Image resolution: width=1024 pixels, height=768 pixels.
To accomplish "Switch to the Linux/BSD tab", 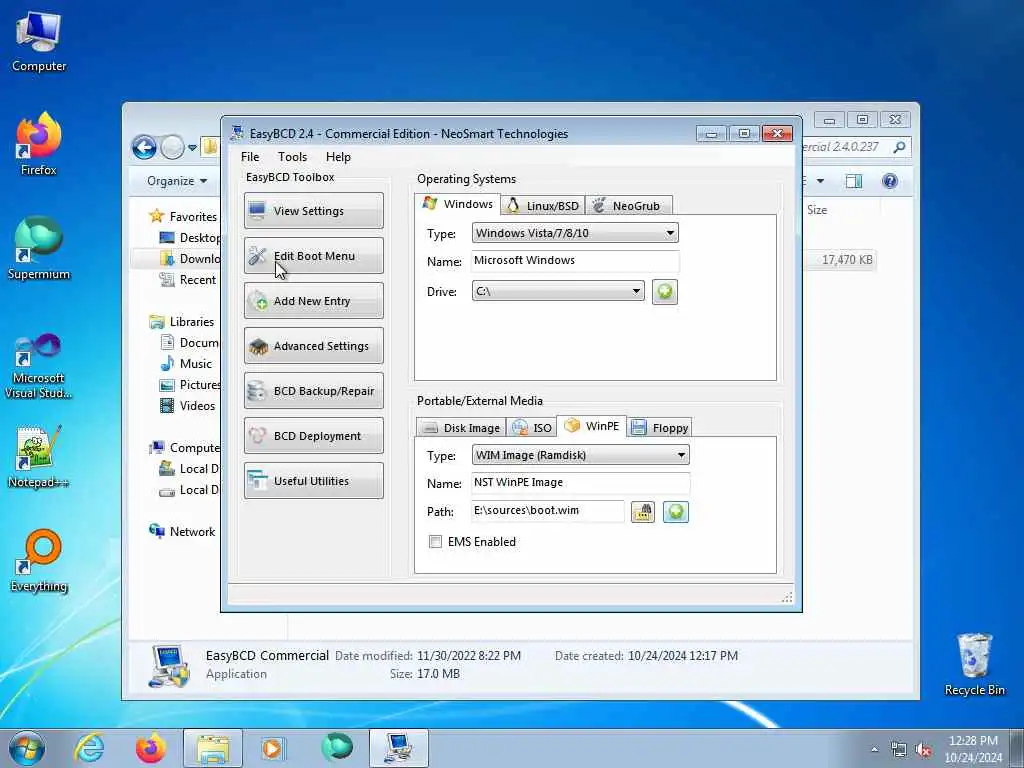I will click(x=543, y=206).
